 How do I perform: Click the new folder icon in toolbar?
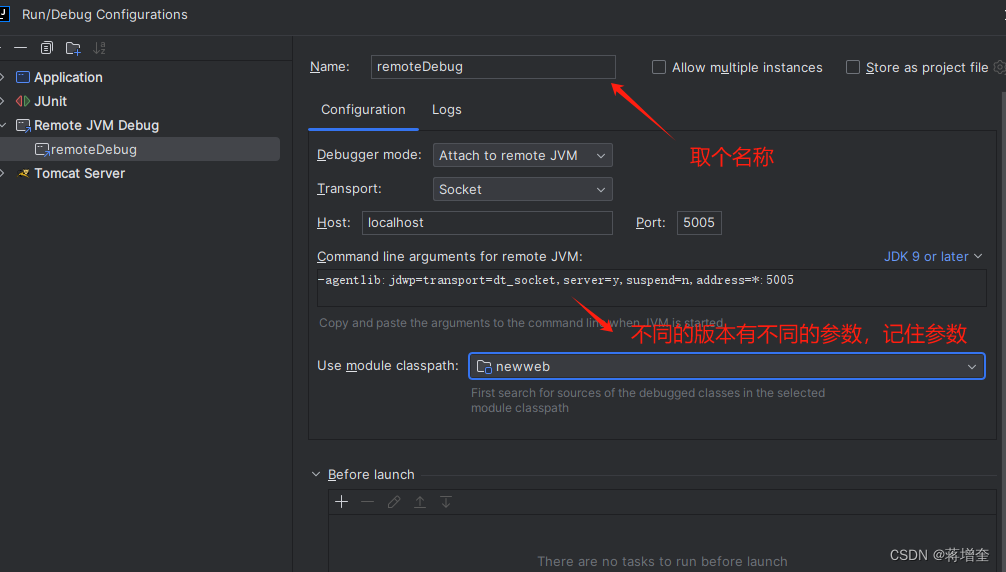[73, 48]
